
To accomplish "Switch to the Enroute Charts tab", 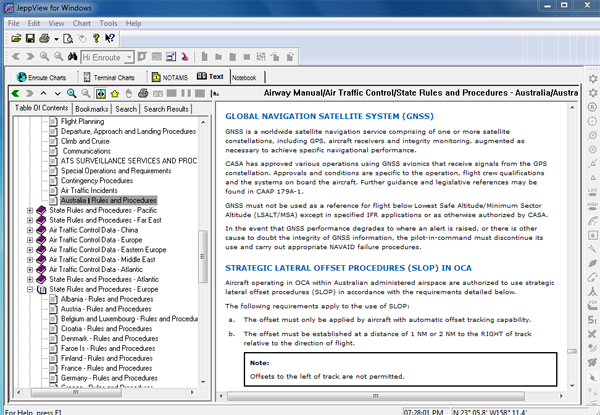I will [41, 77].
